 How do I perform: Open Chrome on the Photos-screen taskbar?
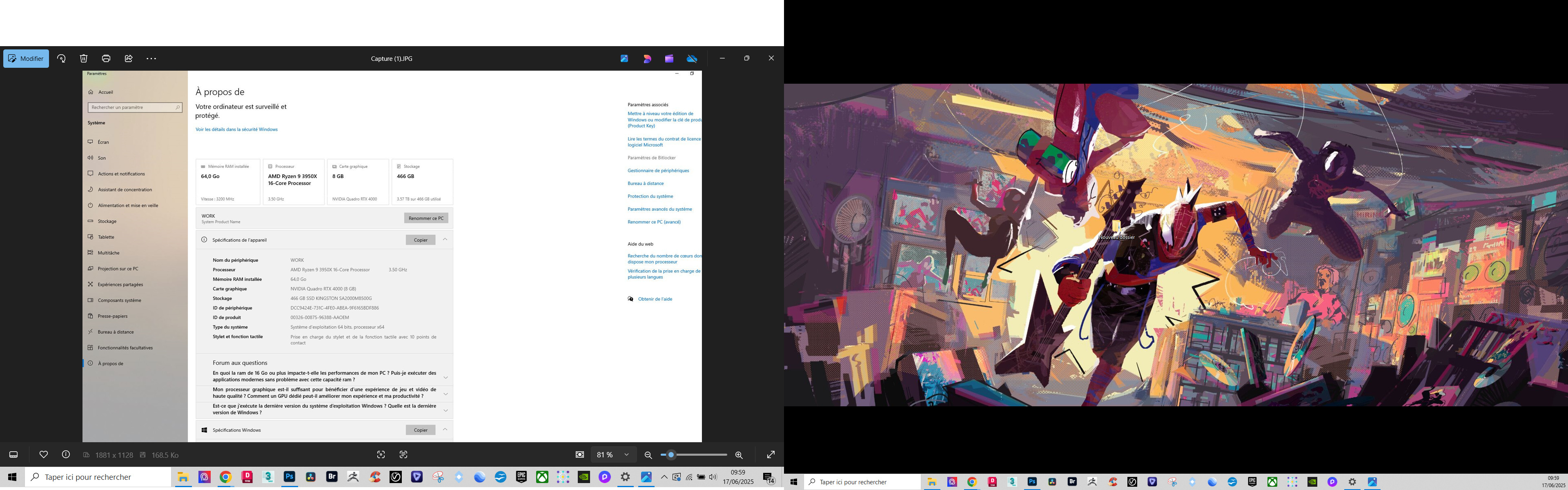point(225,477)
